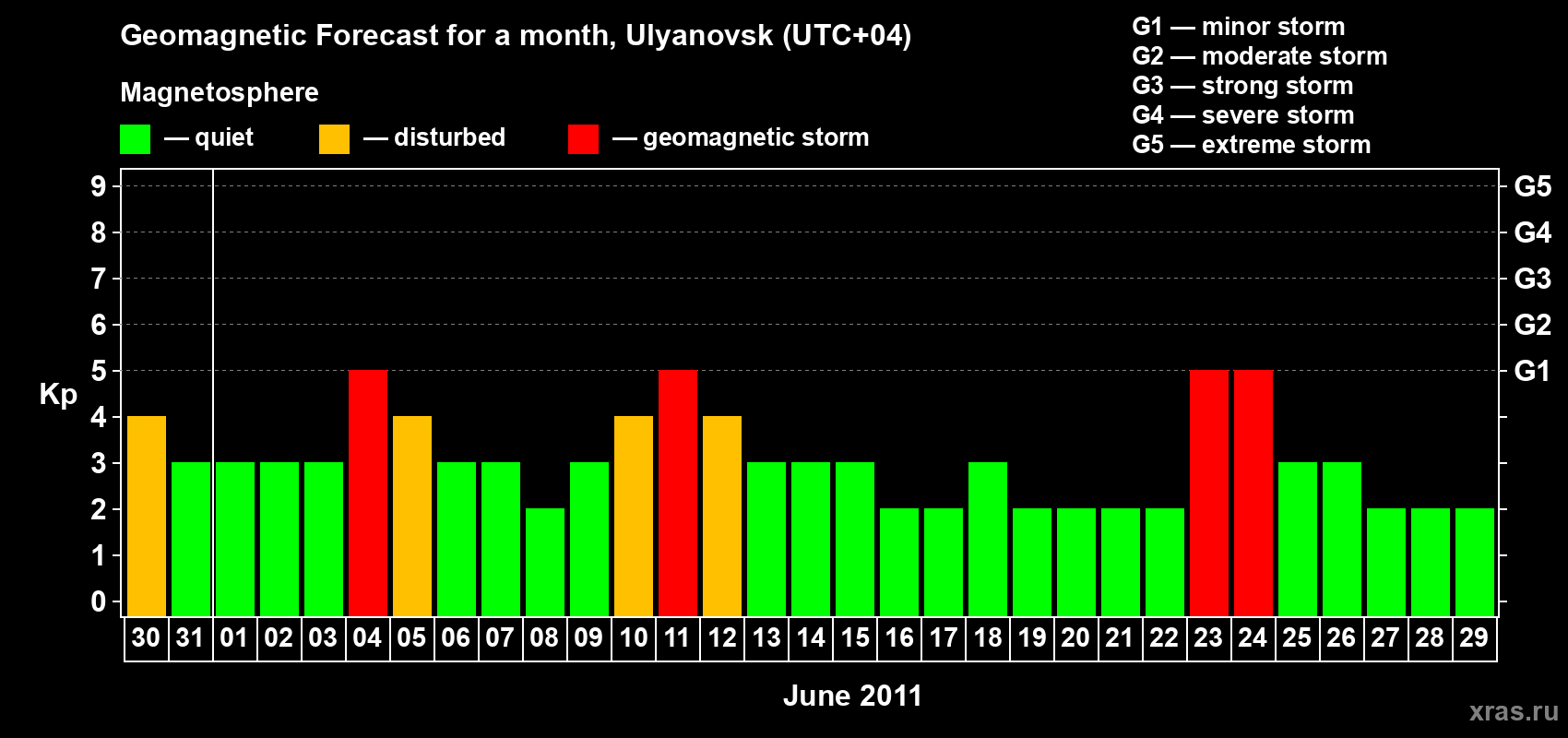Click the orange bar for June 05
Image resolution: width=1568 pixels, height=738 pixels.
coord(412,516)
